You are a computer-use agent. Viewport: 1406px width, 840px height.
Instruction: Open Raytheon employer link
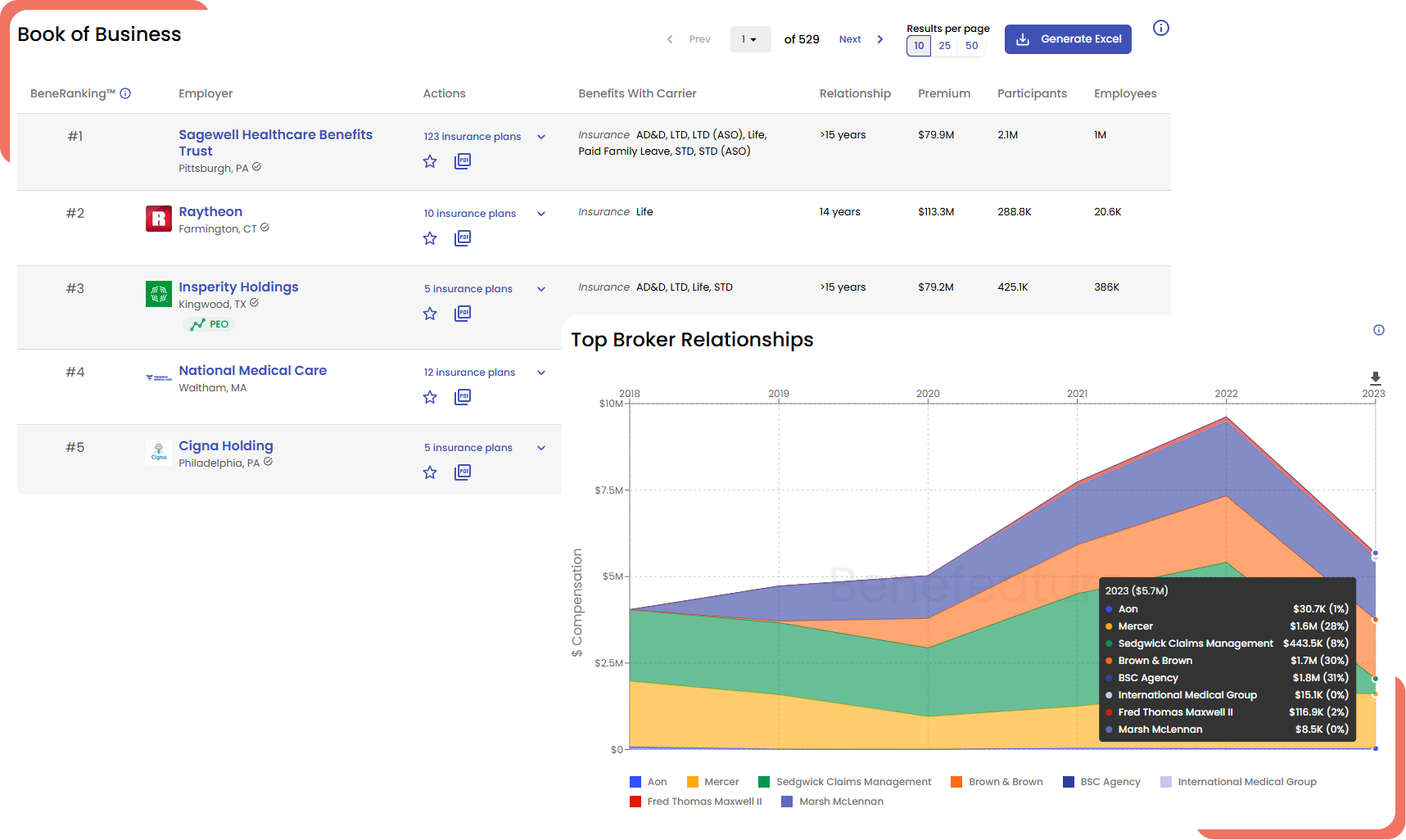click(210, 211)
